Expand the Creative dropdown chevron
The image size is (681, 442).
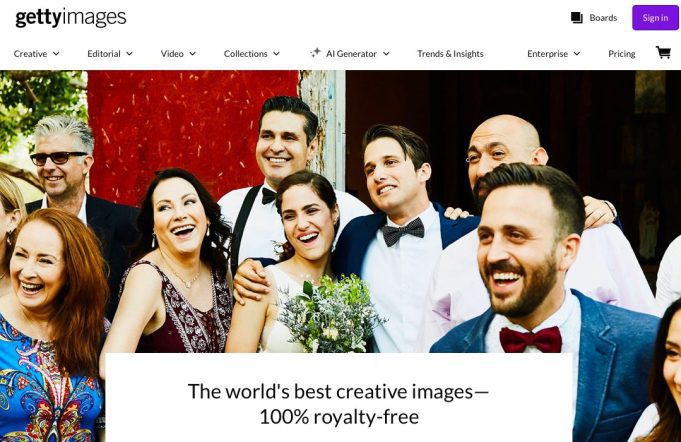[56, 54]
